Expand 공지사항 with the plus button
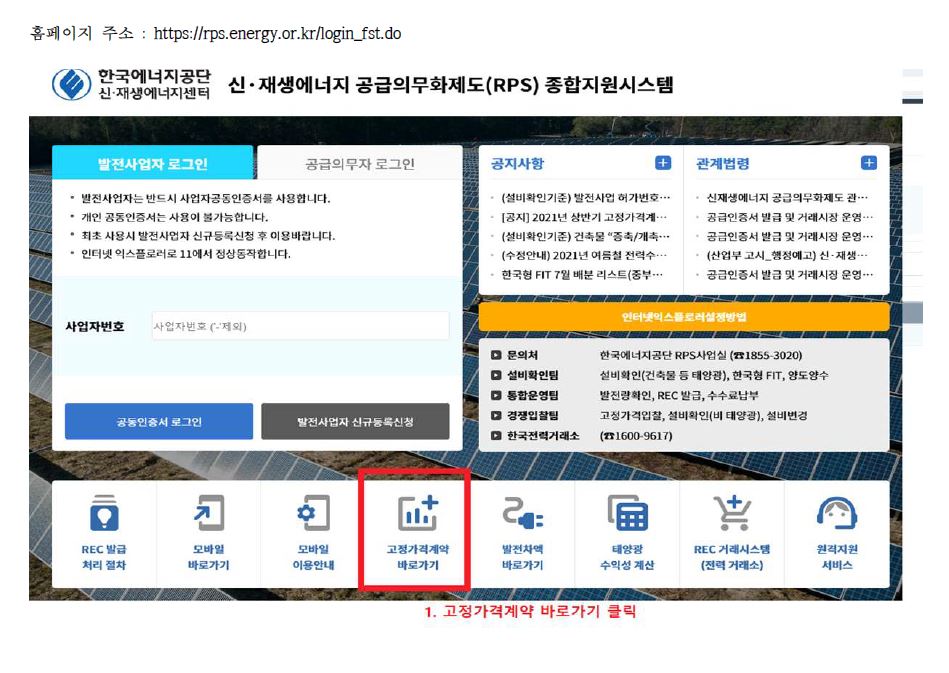Image resolution: width=949 pixels, height=673 pixels. pos(663,163)
